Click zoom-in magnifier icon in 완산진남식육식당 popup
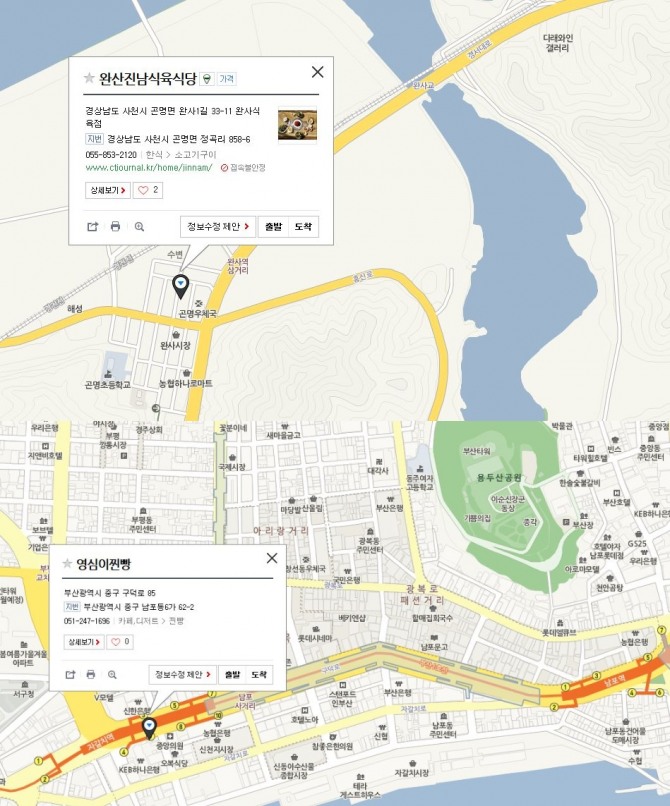The width and height of the screenshot is (670, 806). [139, 227]
